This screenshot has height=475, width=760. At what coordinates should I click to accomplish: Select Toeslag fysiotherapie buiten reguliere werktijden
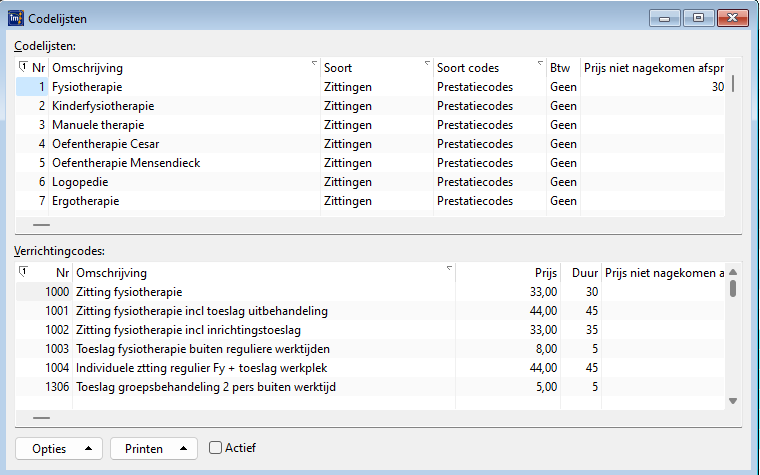[370, 349]
